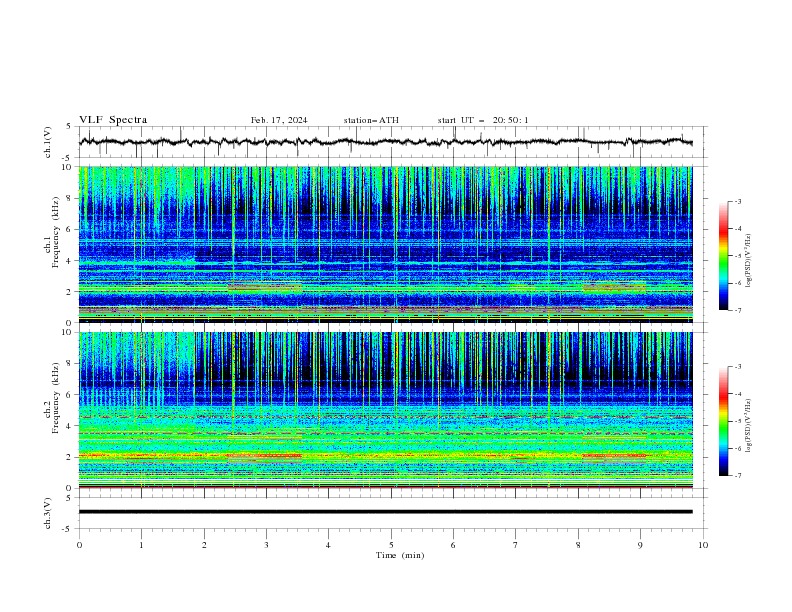This screenshot has height=612, width=792.
Task: Click the ch.2 "Frequency (kHz)" axis label
Action: click(57, 398)
